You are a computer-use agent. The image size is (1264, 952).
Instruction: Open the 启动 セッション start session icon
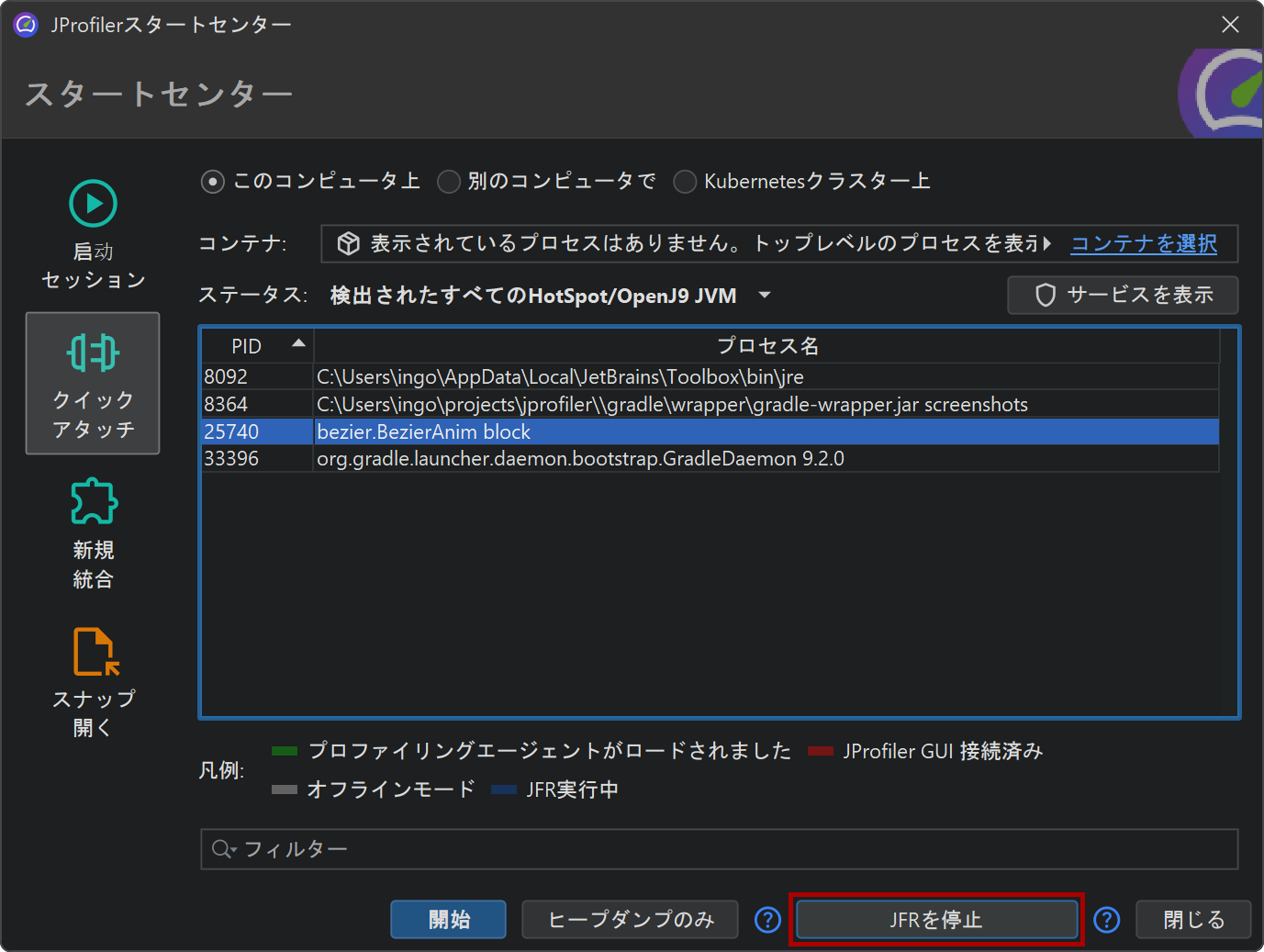coord(93,204)
